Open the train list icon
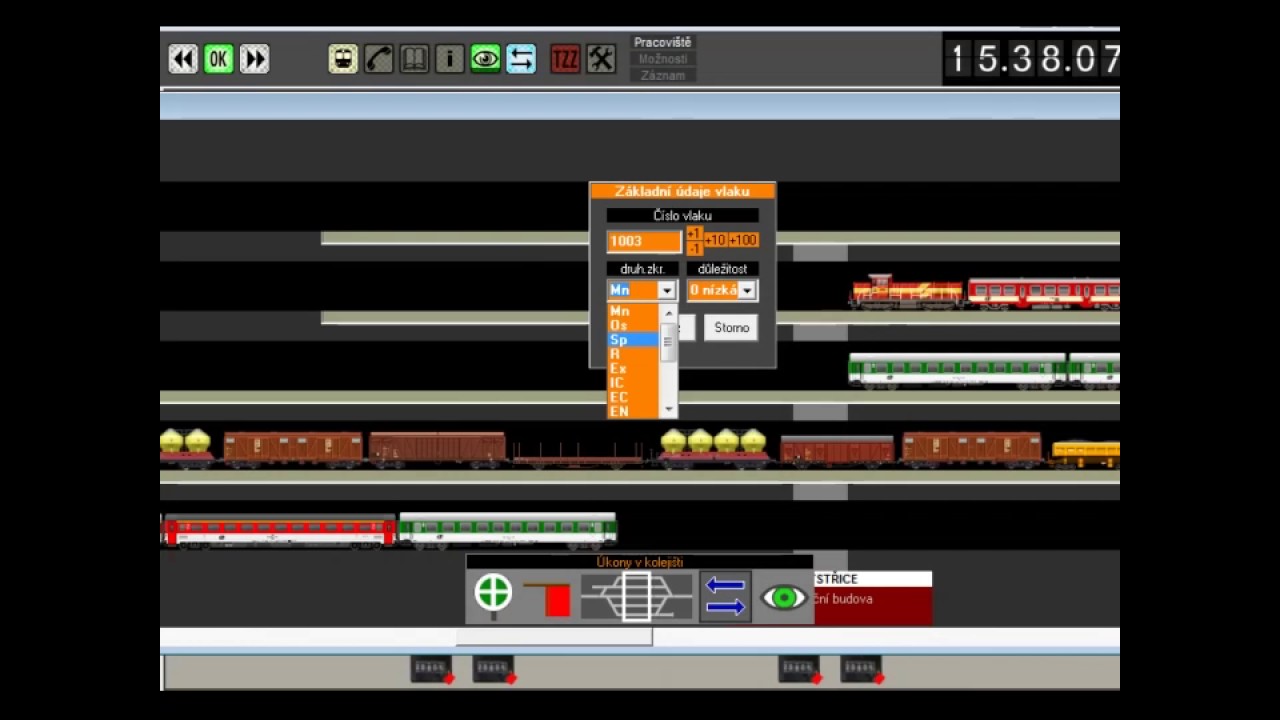Screen dimensions: 1280x720 [x=343, y=59]
